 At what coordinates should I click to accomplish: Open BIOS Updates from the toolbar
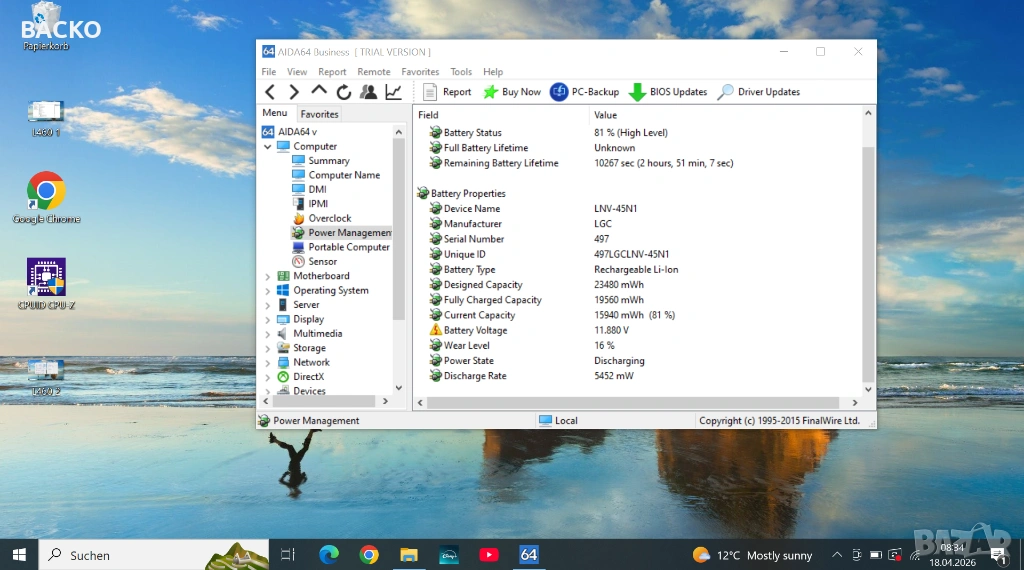click(667, 92)
